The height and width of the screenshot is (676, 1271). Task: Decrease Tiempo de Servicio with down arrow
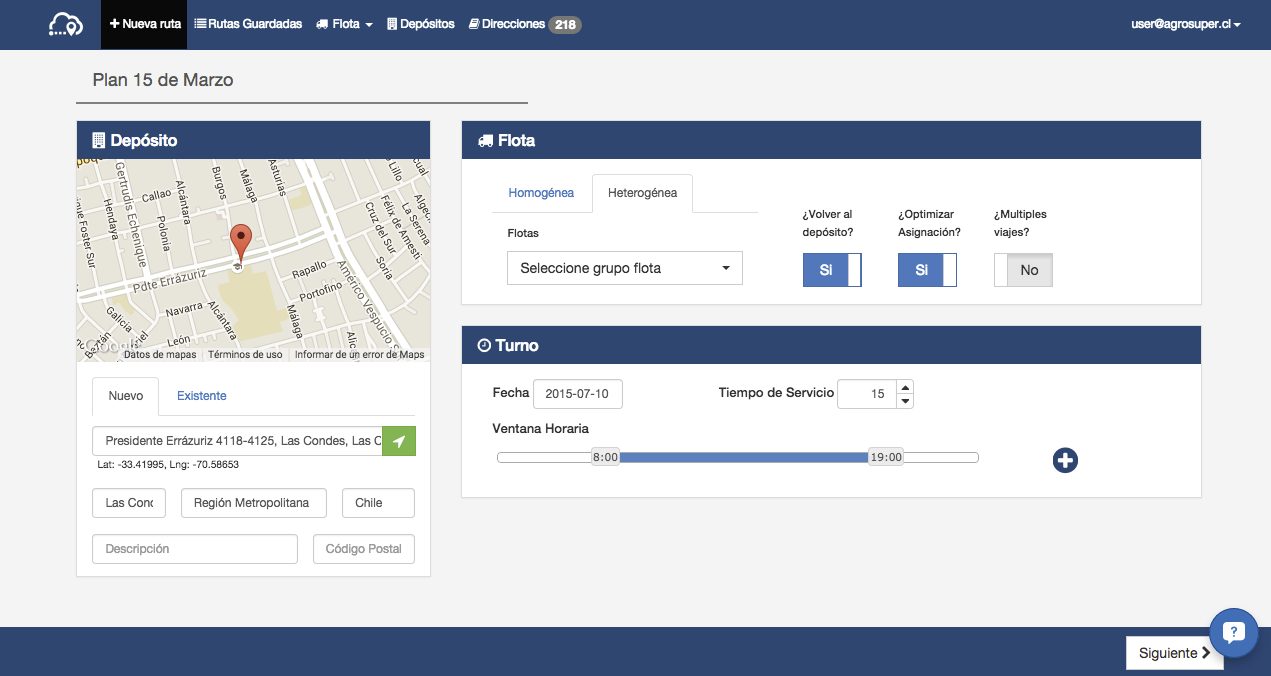pos(905,401)
